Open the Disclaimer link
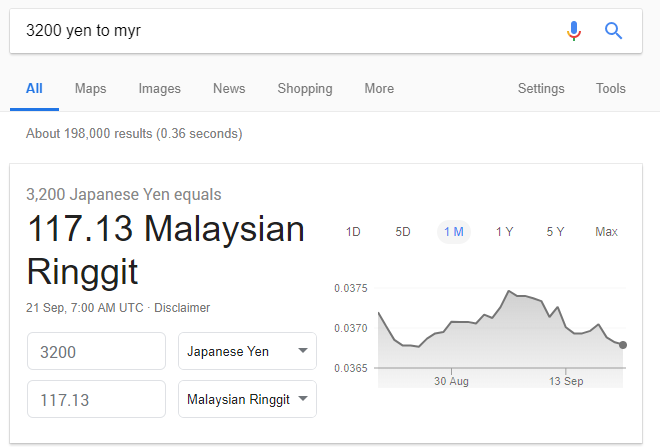Image resolution: width=660 pixels, height=447 pixels. tap(181, 308)
